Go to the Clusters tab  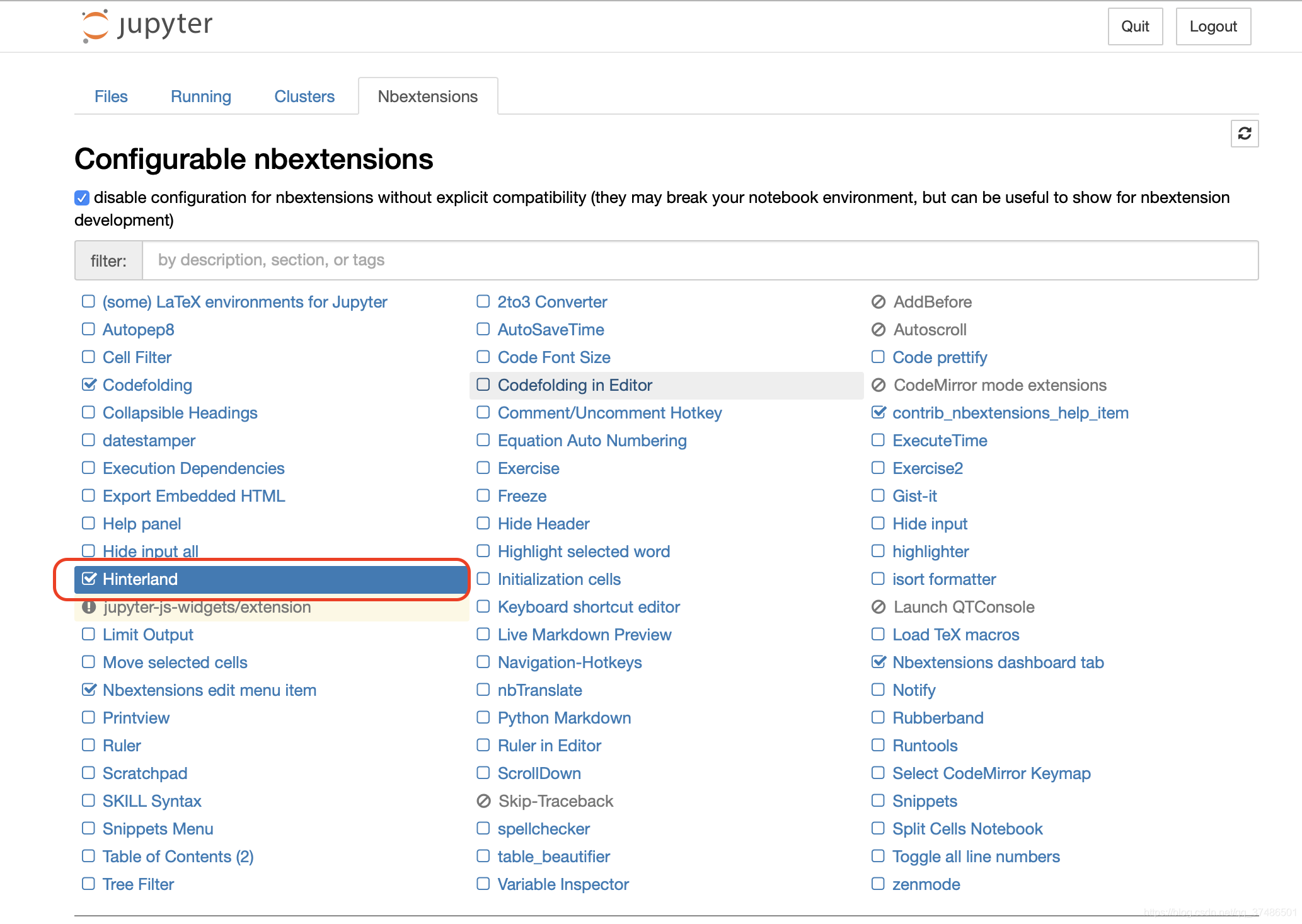[304, 96]
